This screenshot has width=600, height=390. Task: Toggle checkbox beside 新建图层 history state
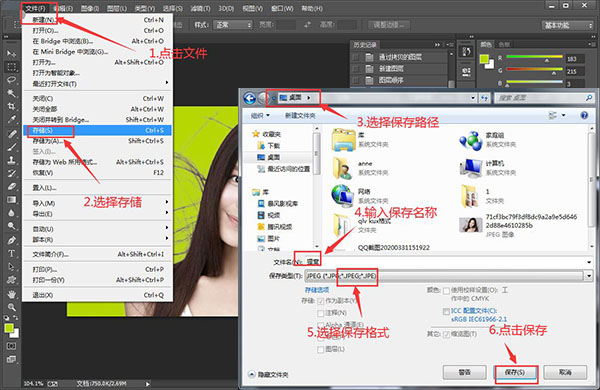[x=356, y=69]
